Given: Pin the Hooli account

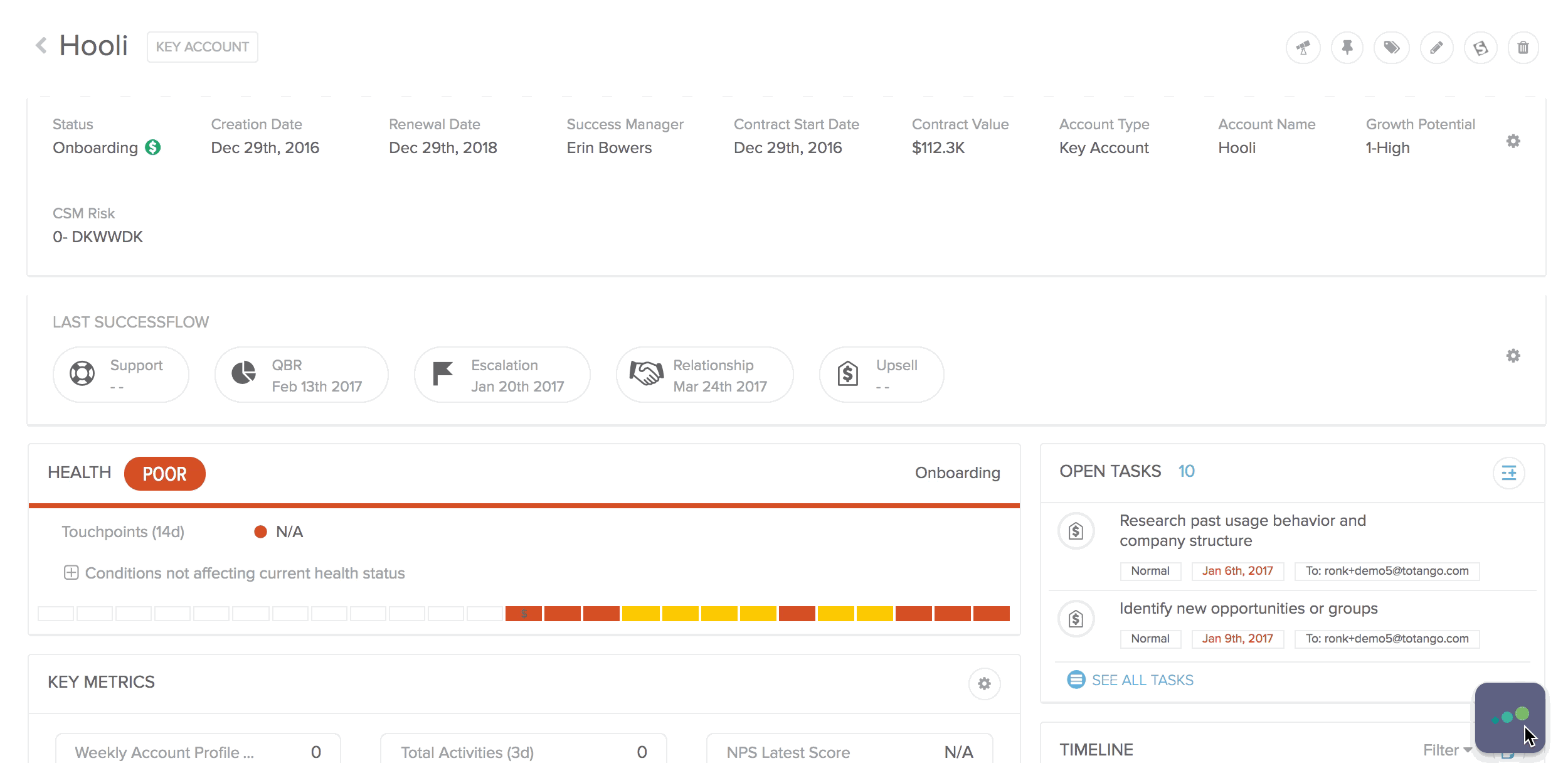Looking at the screenshot, I should coord(1347,47).
